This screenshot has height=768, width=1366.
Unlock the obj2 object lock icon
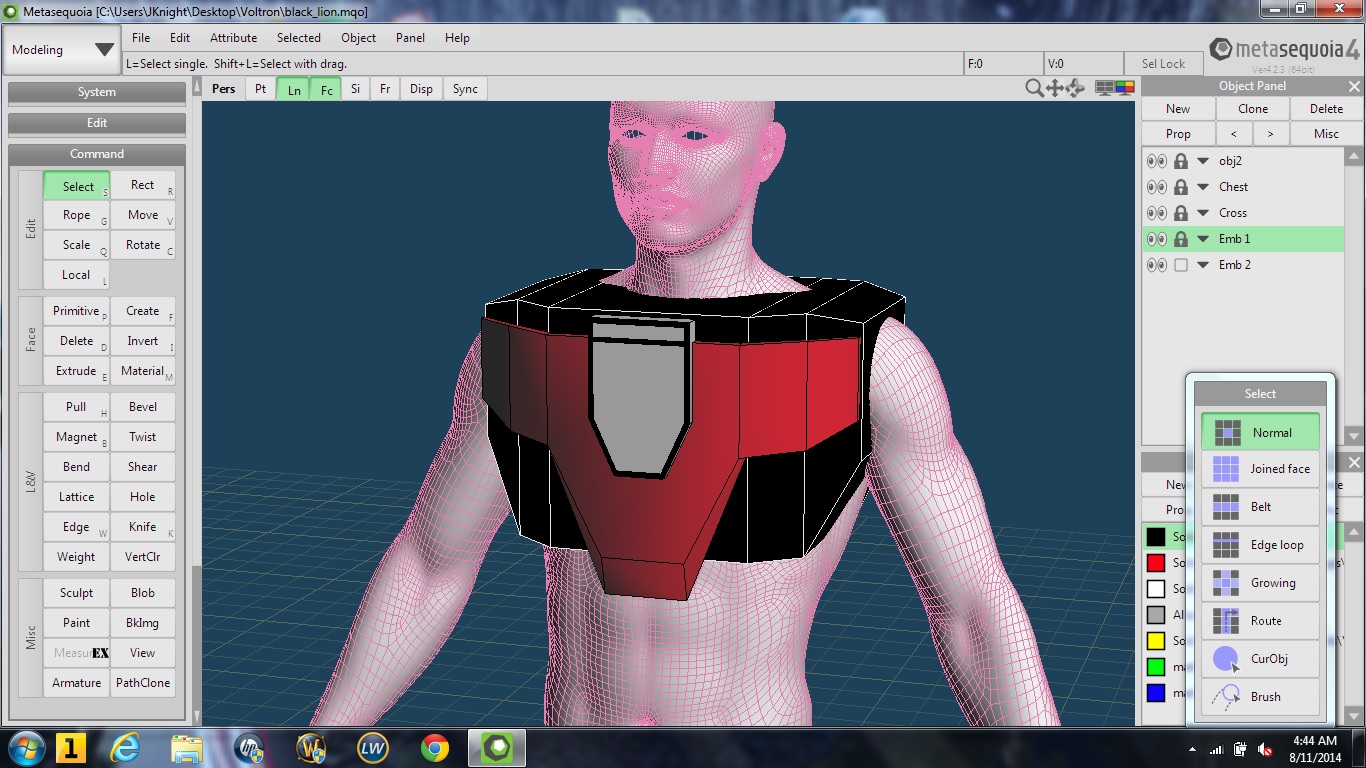(x=1181, y=161)
